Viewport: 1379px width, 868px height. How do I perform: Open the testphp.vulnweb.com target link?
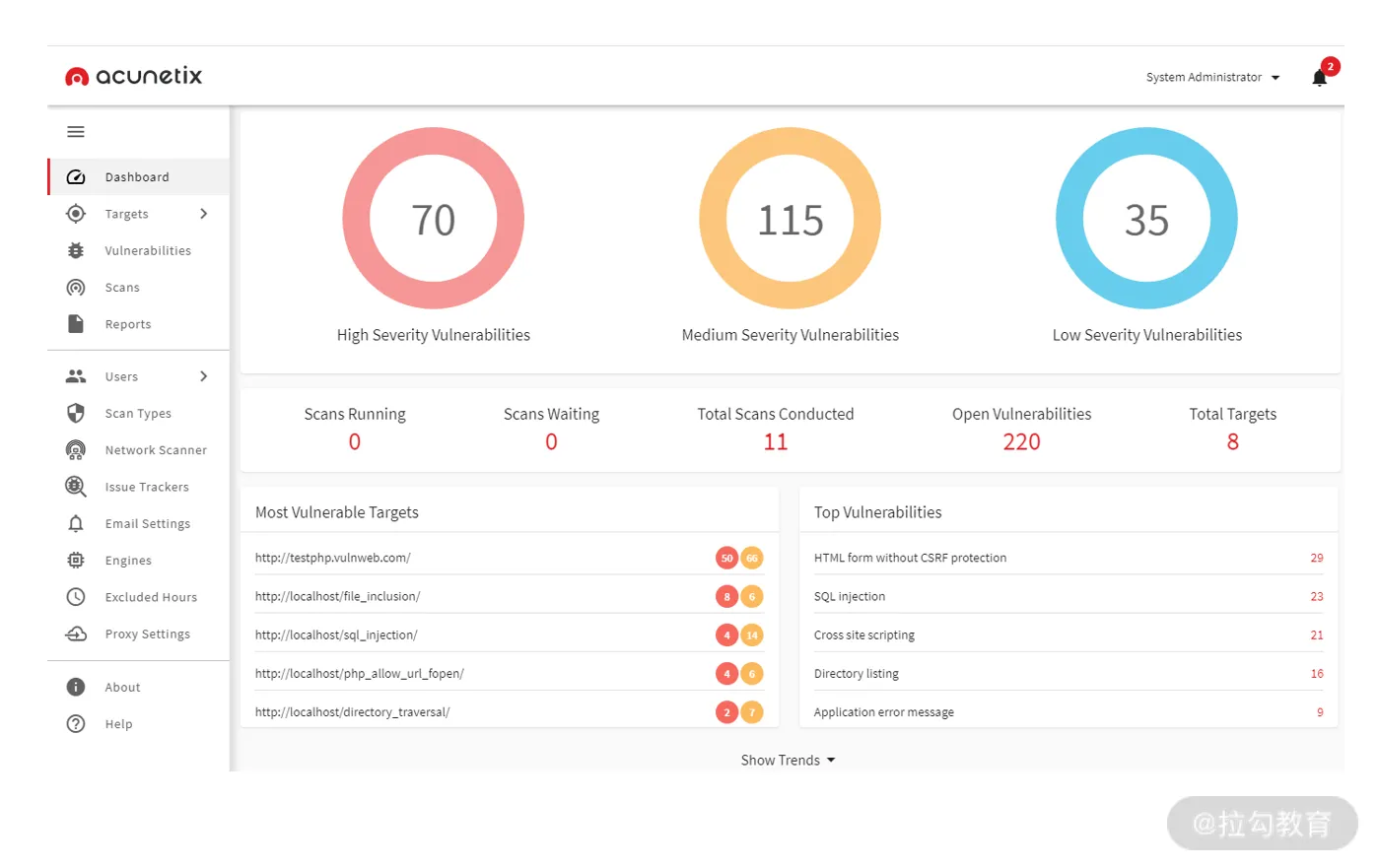click(x=333, y=558)
